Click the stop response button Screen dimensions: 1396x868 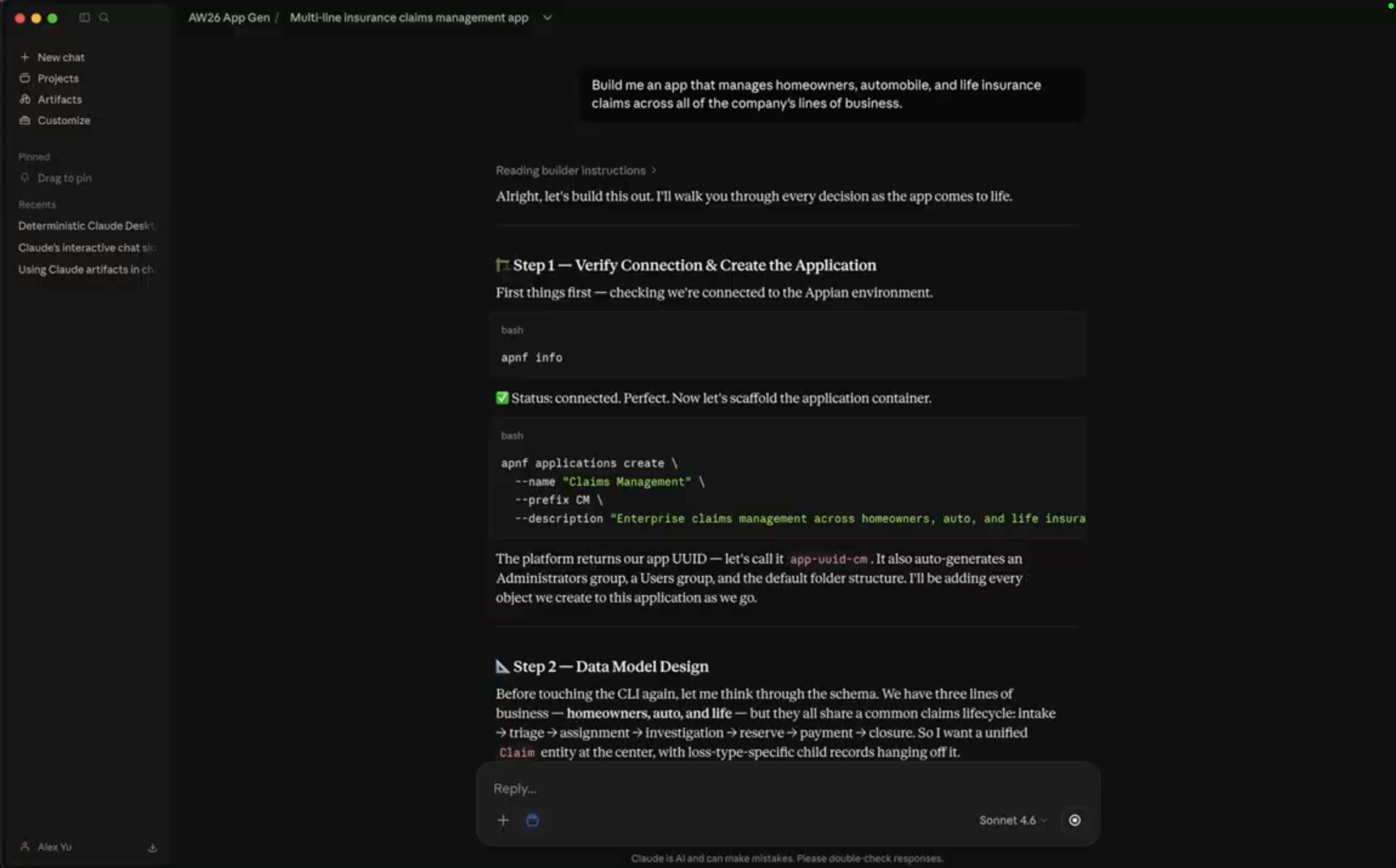(x=1074, y=820)
